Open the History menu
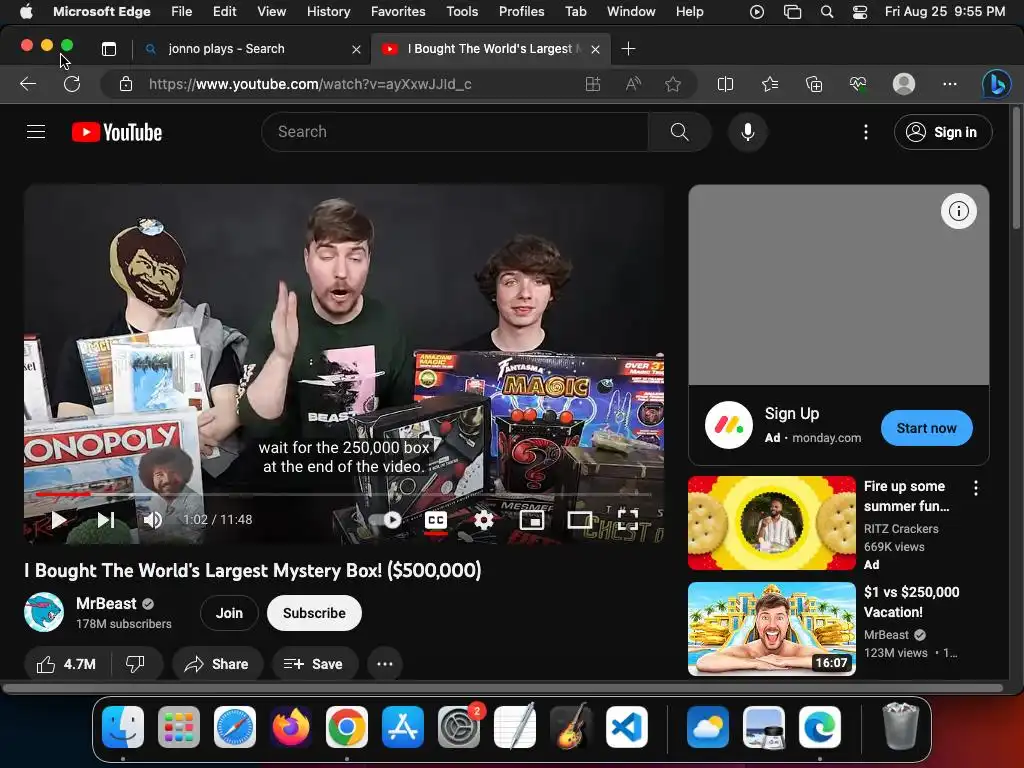 328,12
